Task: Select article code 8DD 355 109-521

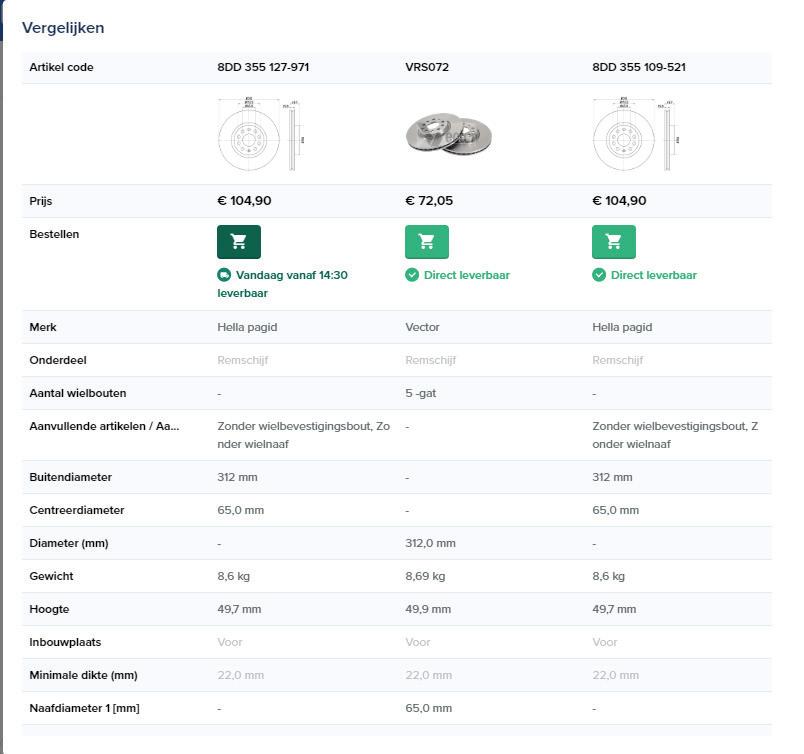Action: [639, 67]
